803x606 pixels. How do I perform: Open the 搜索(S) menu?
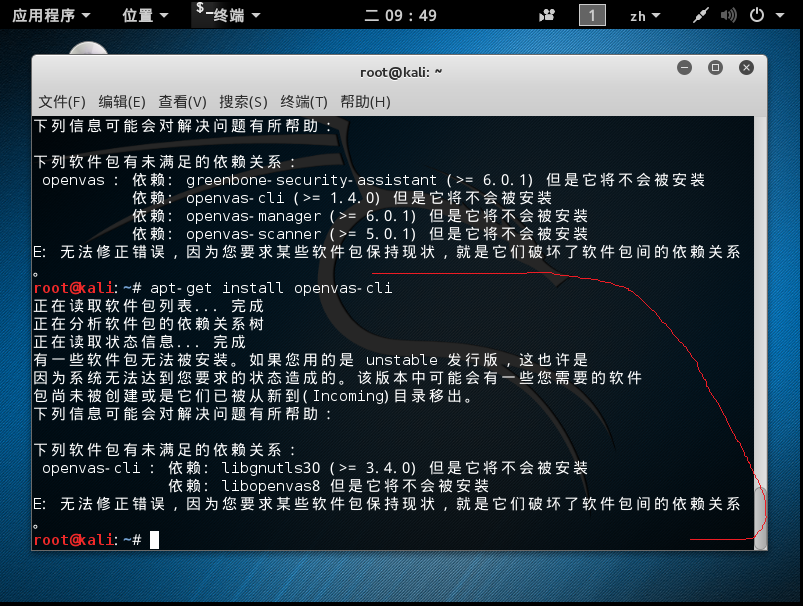point(243,102)
